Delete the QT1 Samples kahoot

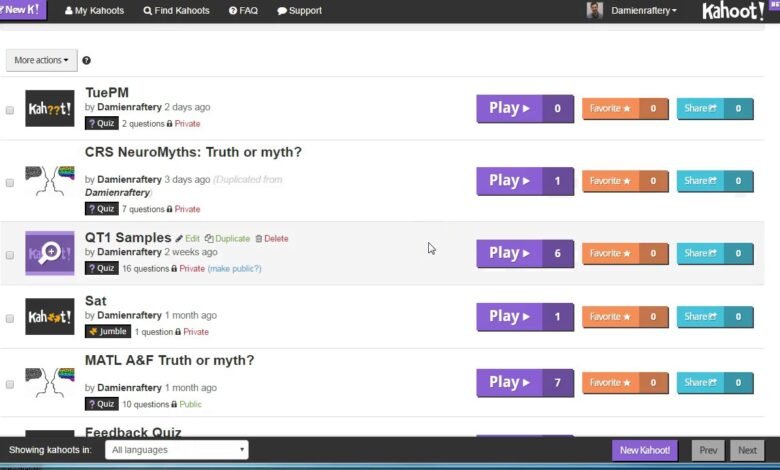click(x=271, y=239)
